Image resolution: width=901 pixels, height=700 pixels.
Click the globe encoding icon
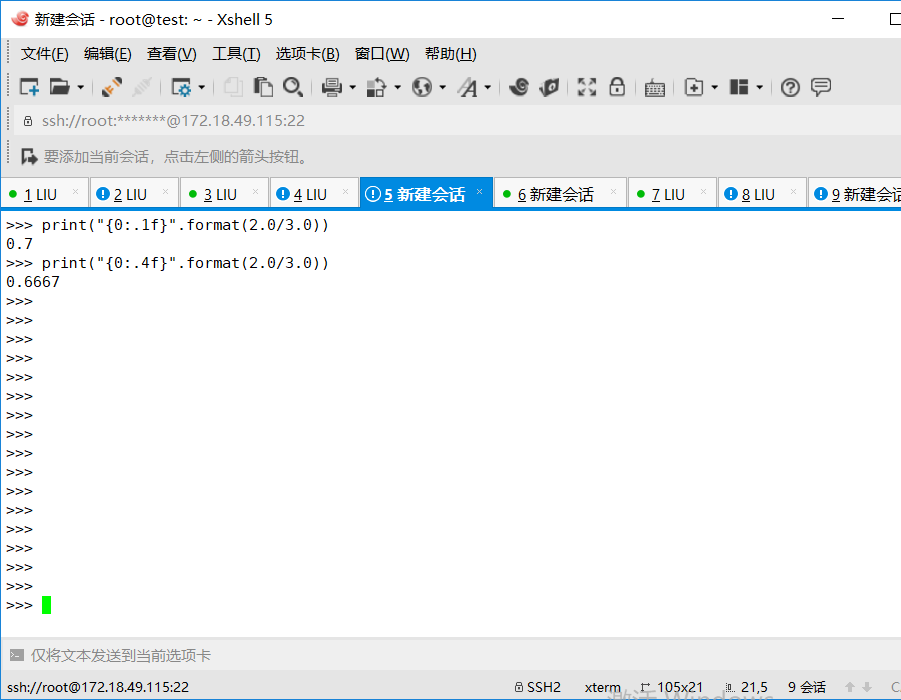pyautogui.click(x=422, y=87)
